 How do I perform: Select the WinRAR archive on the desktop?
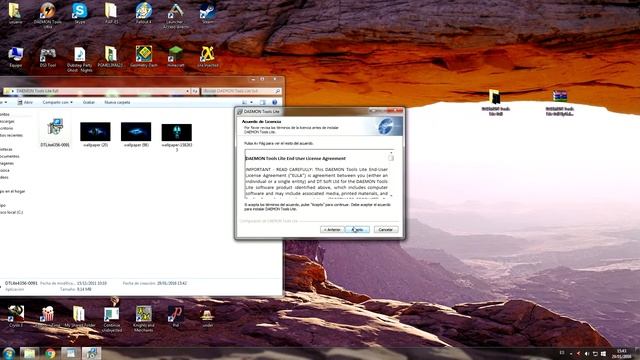coord(560,103)
